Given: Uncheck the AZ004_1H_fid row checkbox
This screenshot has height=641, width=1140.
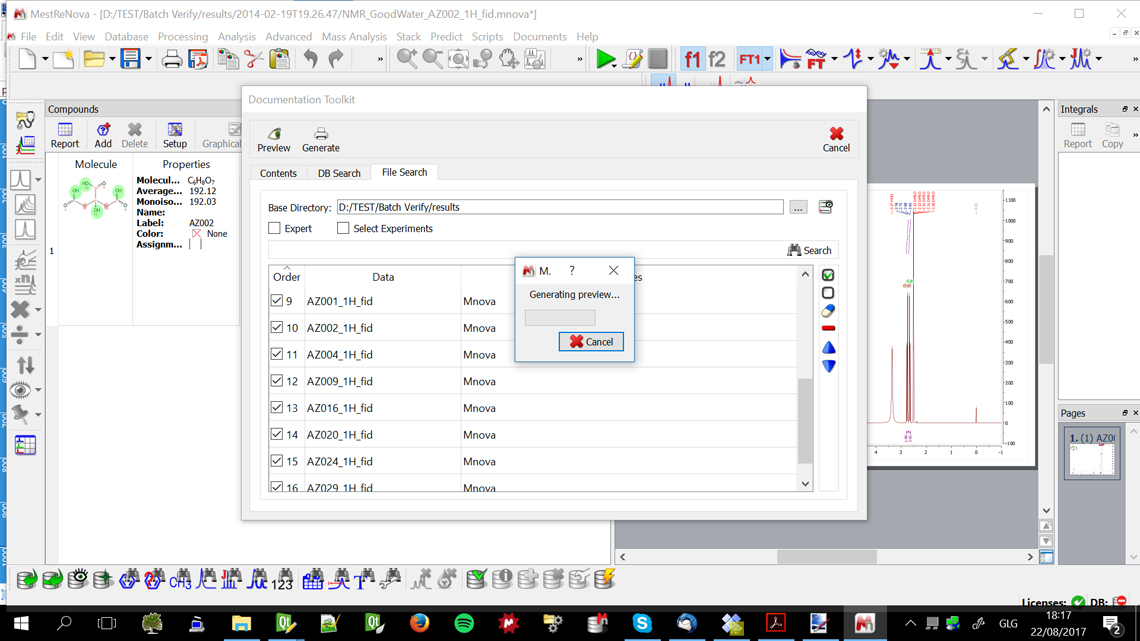Looking at the screenshot, I should point(277,354).
